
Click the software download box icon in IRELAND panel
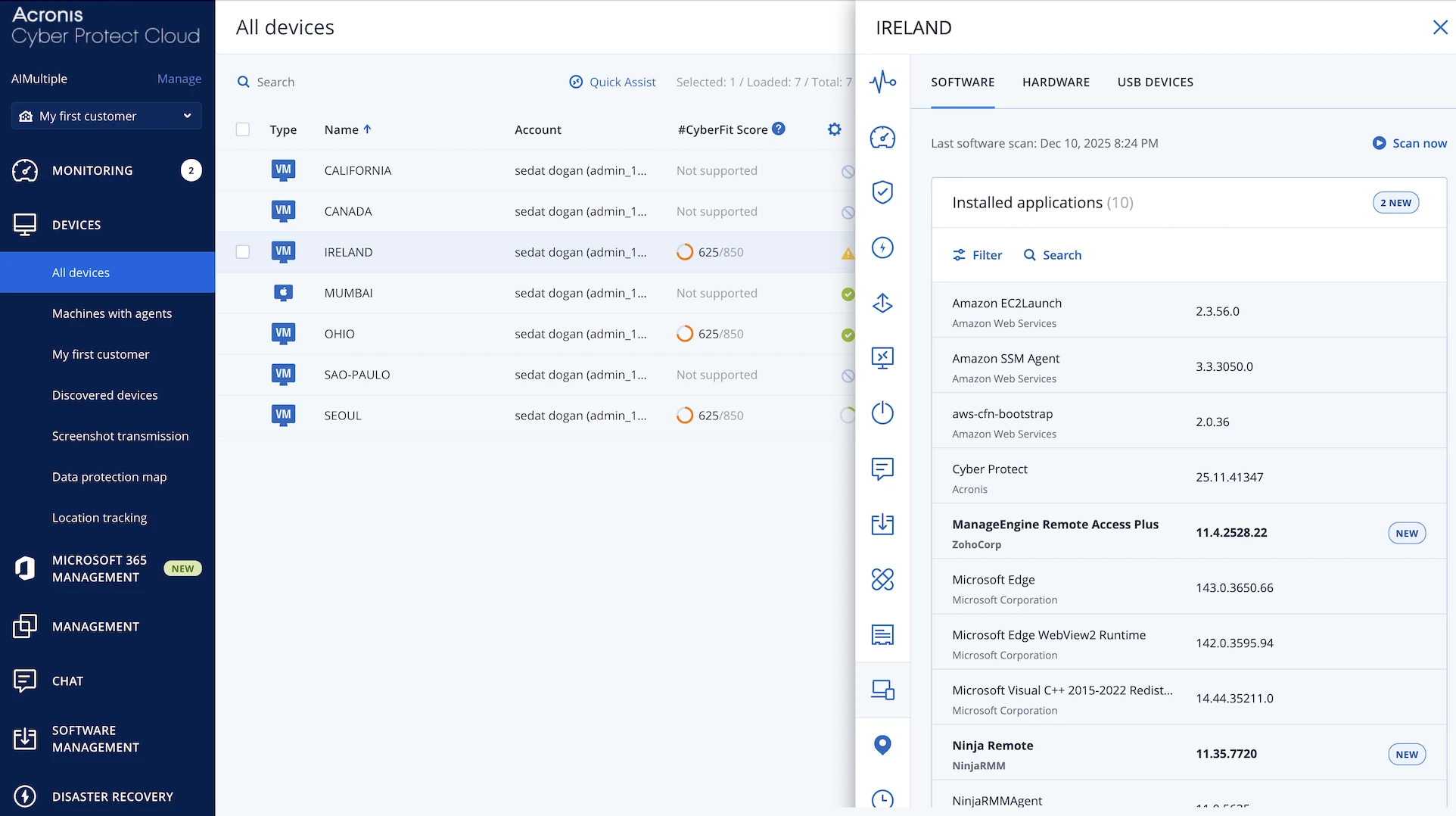tap(882, 524)
